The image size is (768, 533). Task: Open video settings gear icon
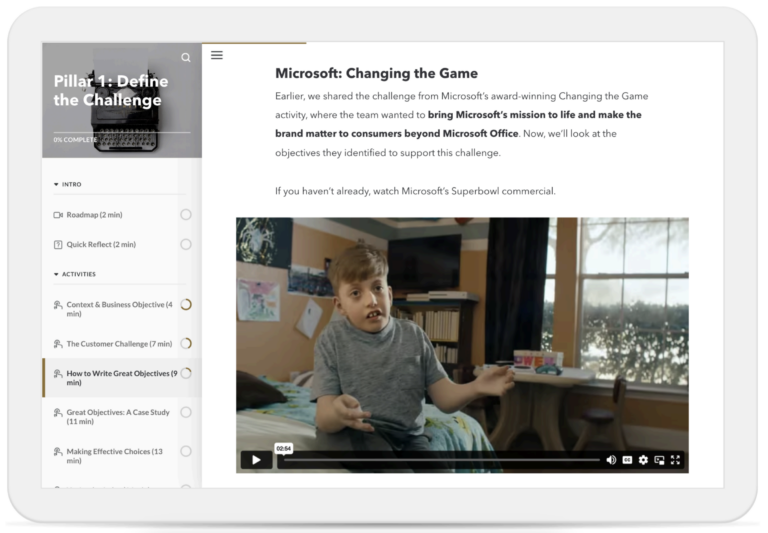pyautogui.click(x=644, y=460)
